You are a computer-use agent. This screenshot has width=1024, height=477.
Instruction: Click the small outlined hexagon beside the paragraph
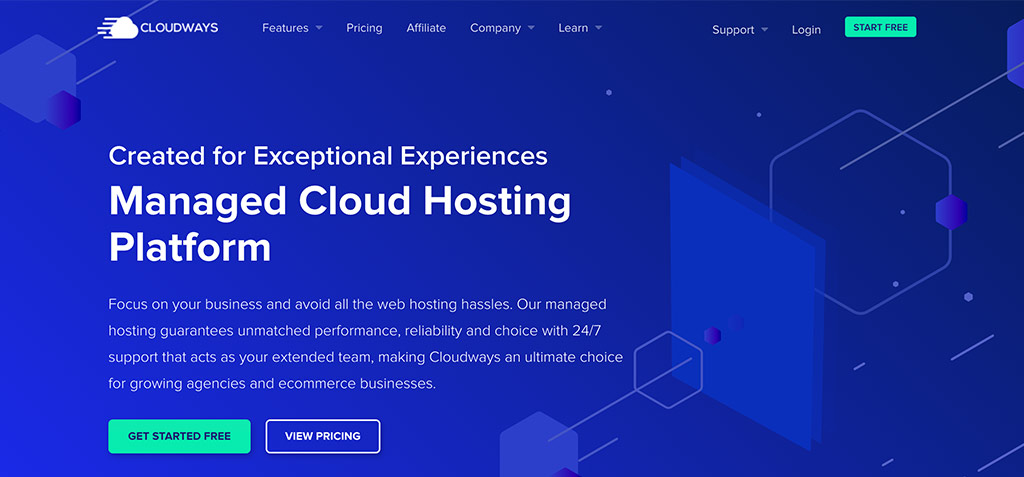tap(668, 369)
